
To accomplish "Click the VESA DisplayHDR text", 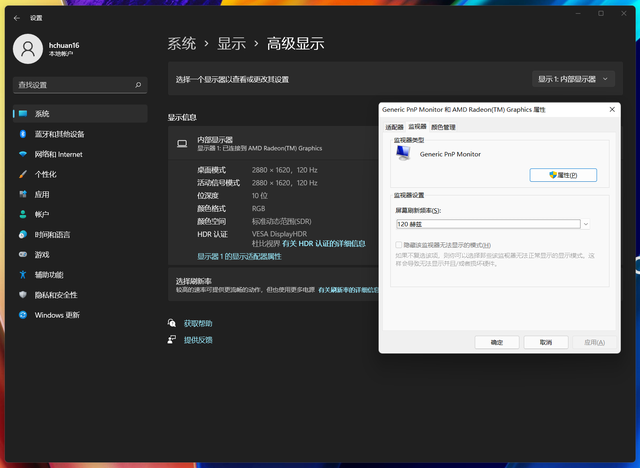I will click(x=279, y=234).
